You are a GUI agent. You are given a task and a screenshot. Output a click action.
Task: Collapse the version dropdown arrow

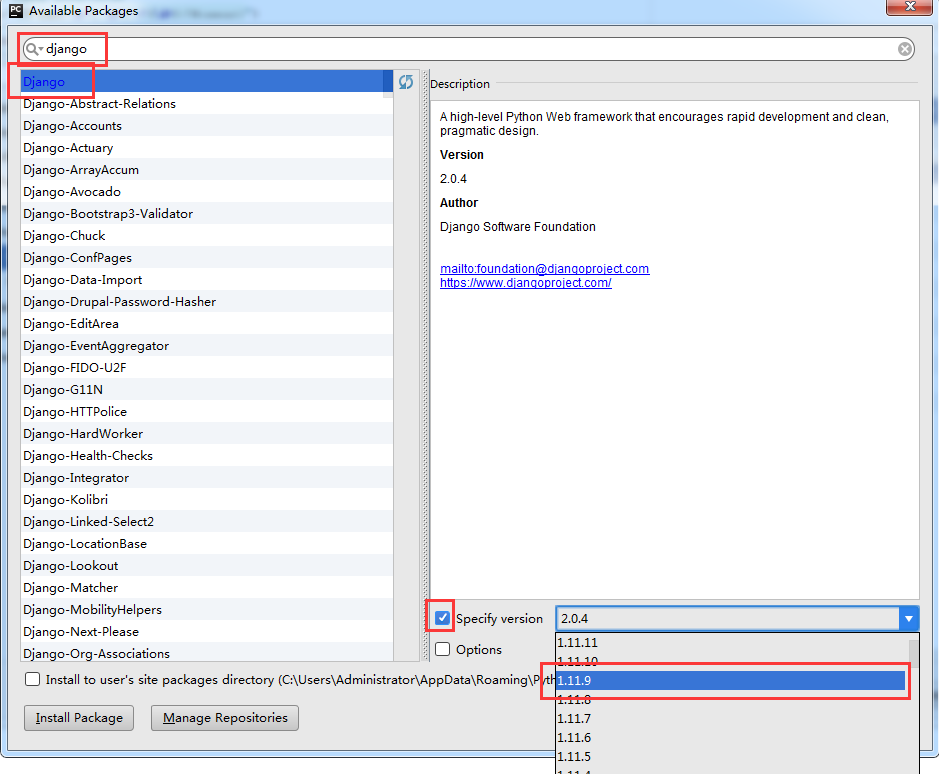908,618
